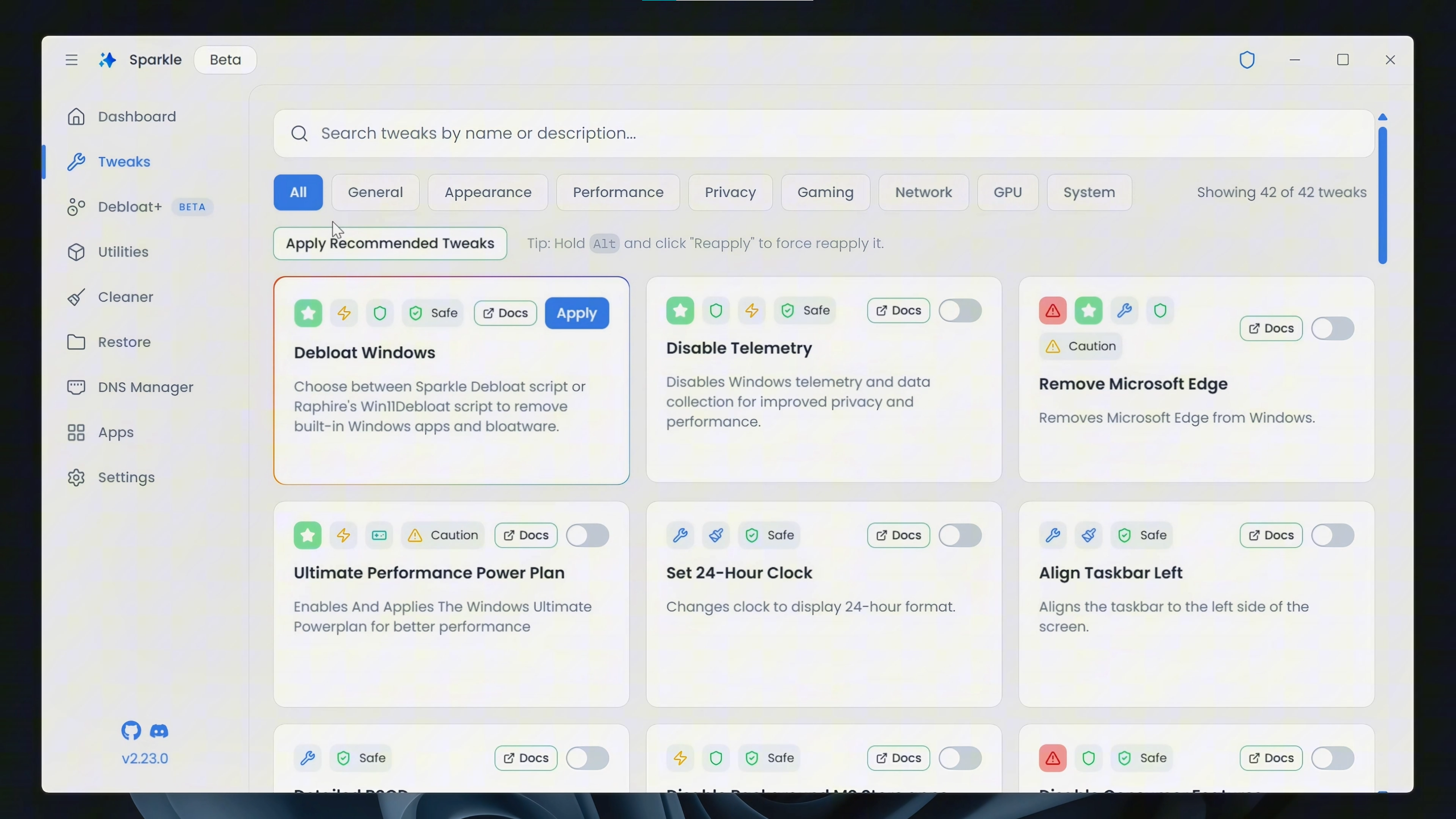Click the GitHub icon in sidebar
This screenshot has height=819, width=1456.
(131, 731)
